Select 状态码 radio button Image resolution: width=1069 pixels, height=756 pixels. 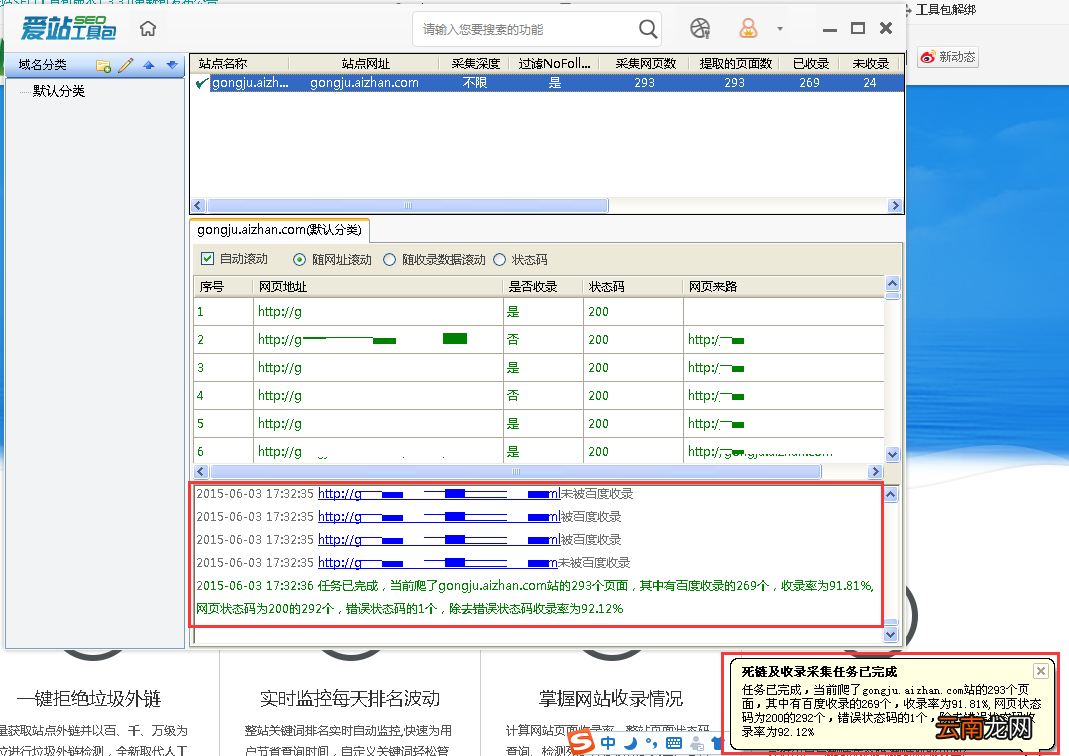[x=500, y=260]
